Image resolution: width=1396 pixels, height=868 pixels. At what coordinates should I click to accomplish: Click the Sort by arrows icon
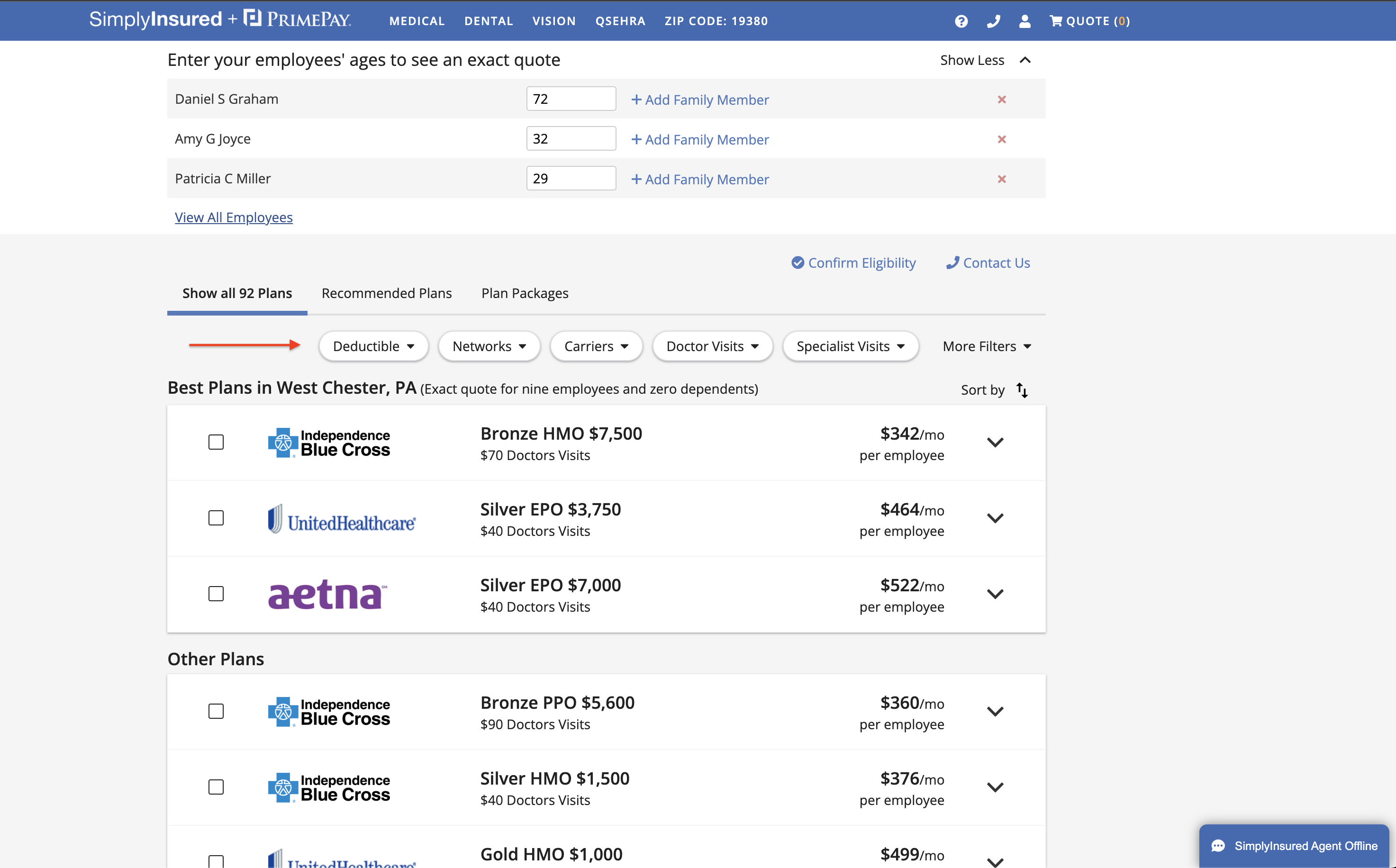point(1022,390)
